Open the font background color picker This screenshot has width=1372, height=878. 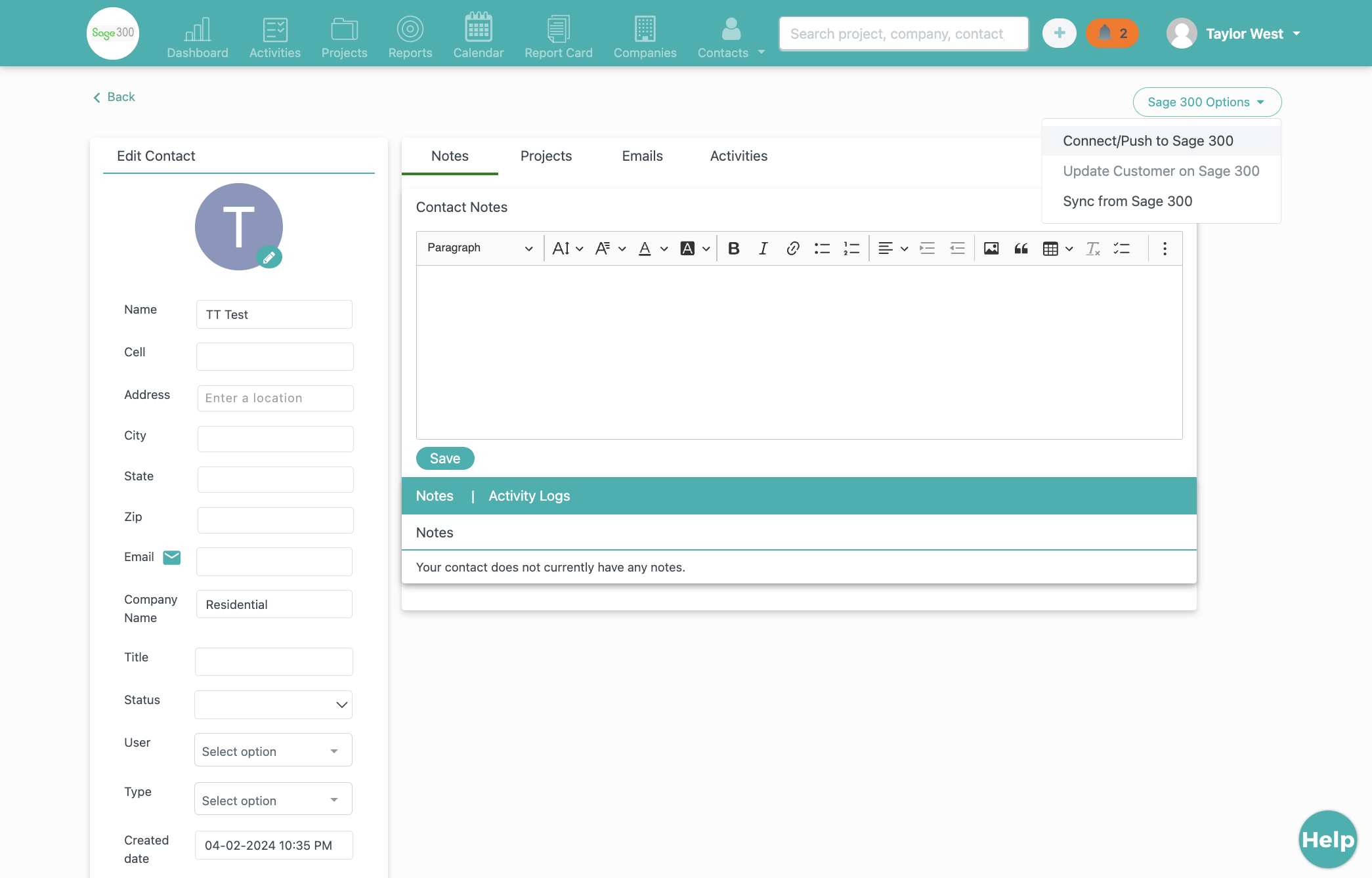click(695, 248)
